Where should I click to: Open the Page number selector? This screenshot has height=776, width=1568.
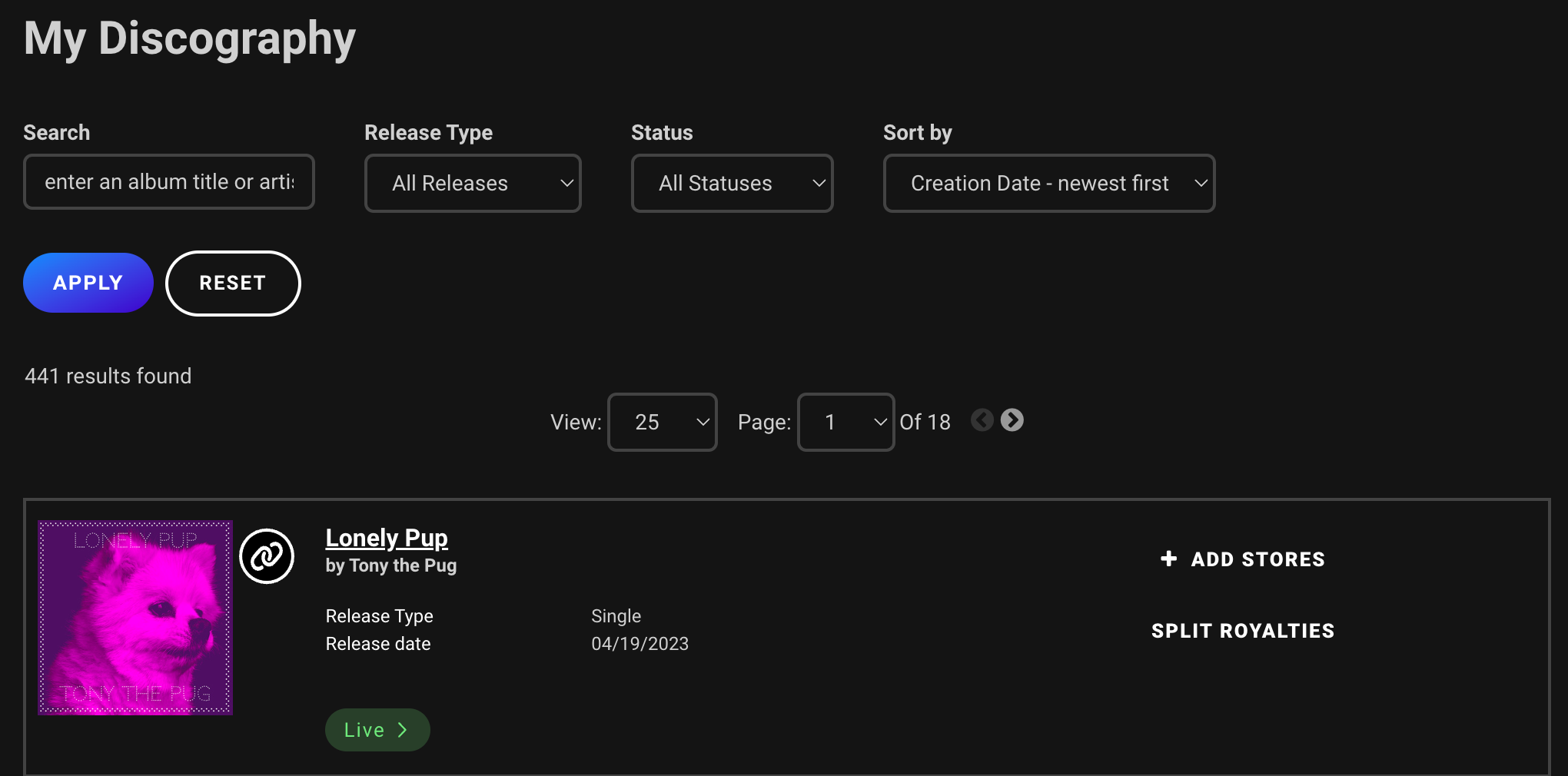tap(845, 422)
